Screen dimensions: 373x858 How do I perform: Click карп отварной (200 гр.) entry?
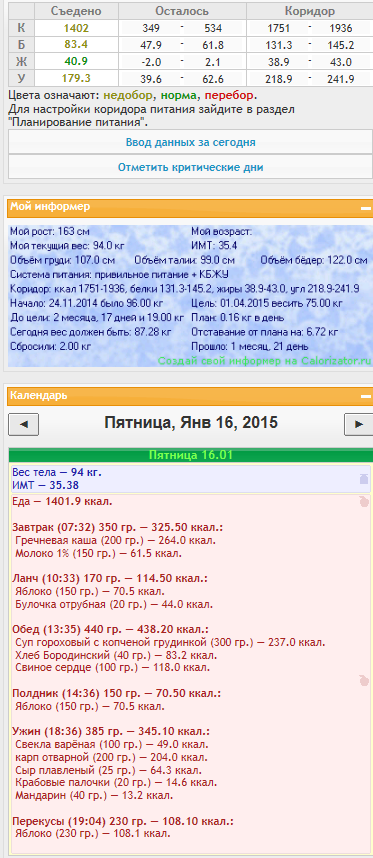coord(111,757)
